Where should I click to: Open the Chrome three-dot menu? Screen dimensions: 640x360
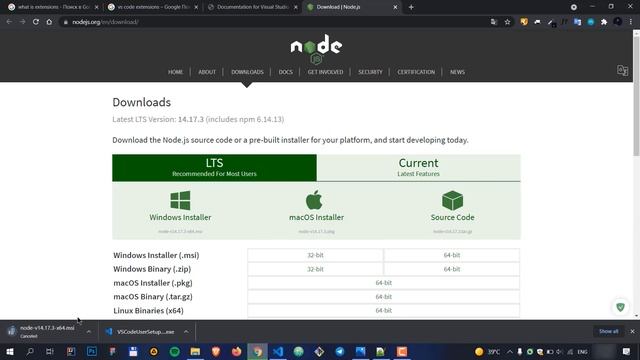tap(631, 22)
